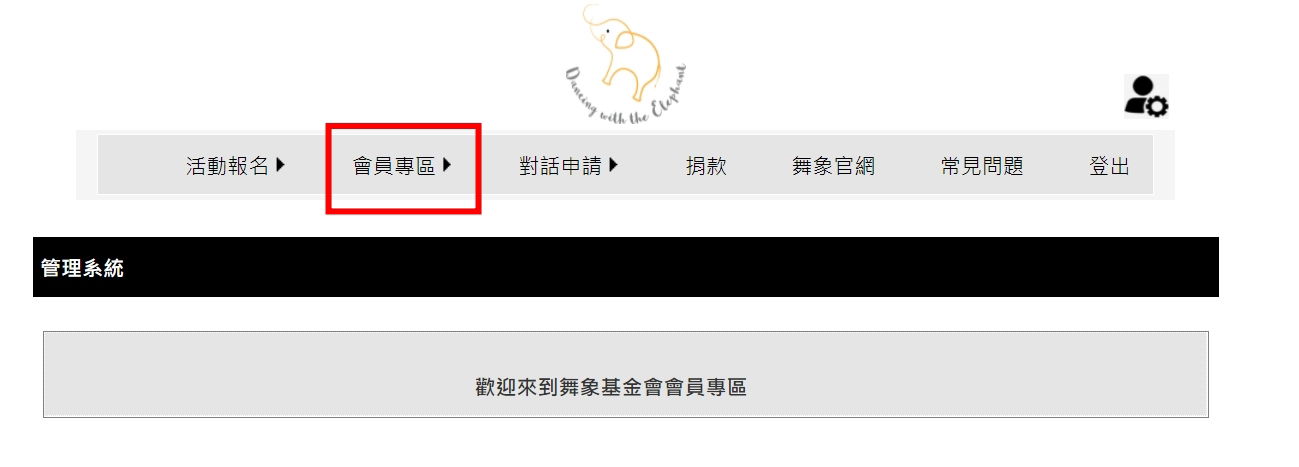The image size is (1299, 467).
Task: Expand the arrow beside 對話申請
Action: tap(613, 165)
